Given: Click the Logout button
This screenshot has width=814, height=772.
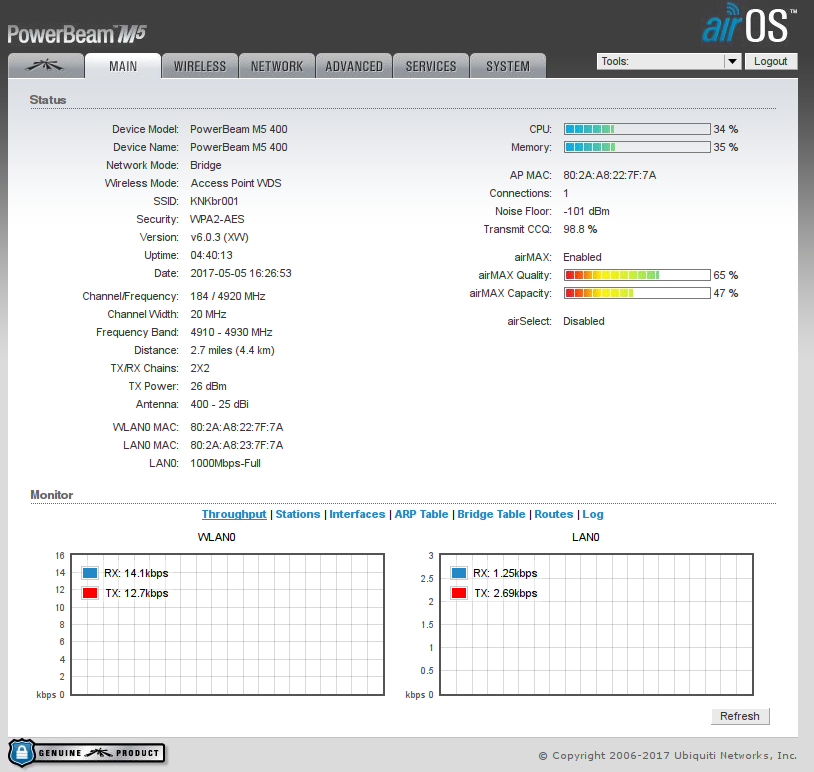Looking at the screenshot, I should pyautogui.click(x=771, y=61).
